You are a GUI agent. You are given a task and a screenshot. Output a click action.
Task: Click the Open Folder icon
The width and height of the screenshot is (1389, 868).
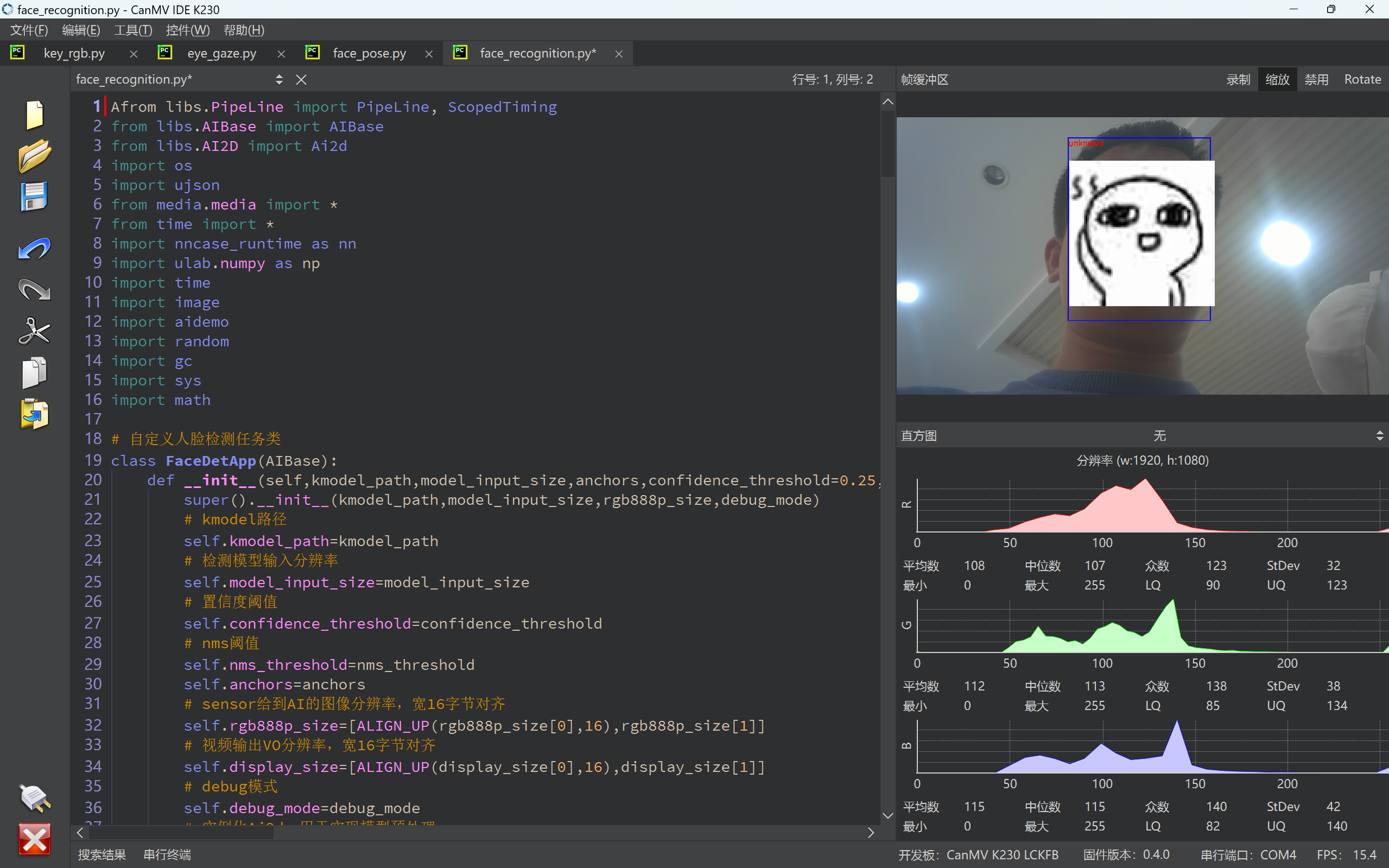(34, 156)
